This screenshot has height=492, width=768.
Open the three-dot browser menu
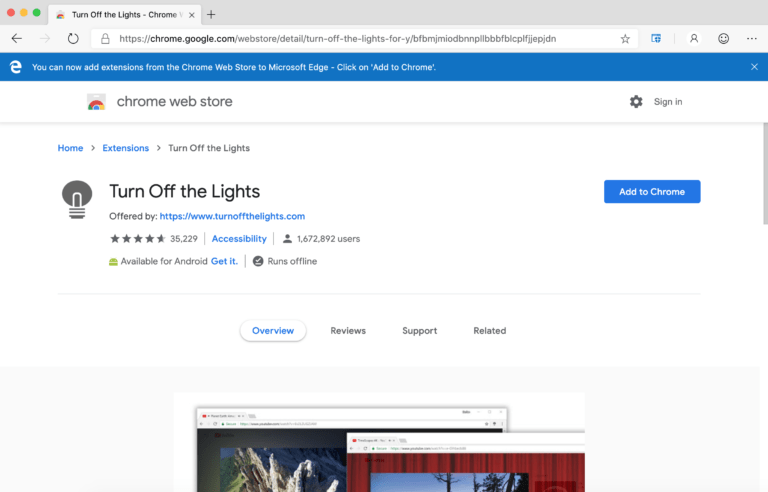pyautogui.click(x=752, y=38)
